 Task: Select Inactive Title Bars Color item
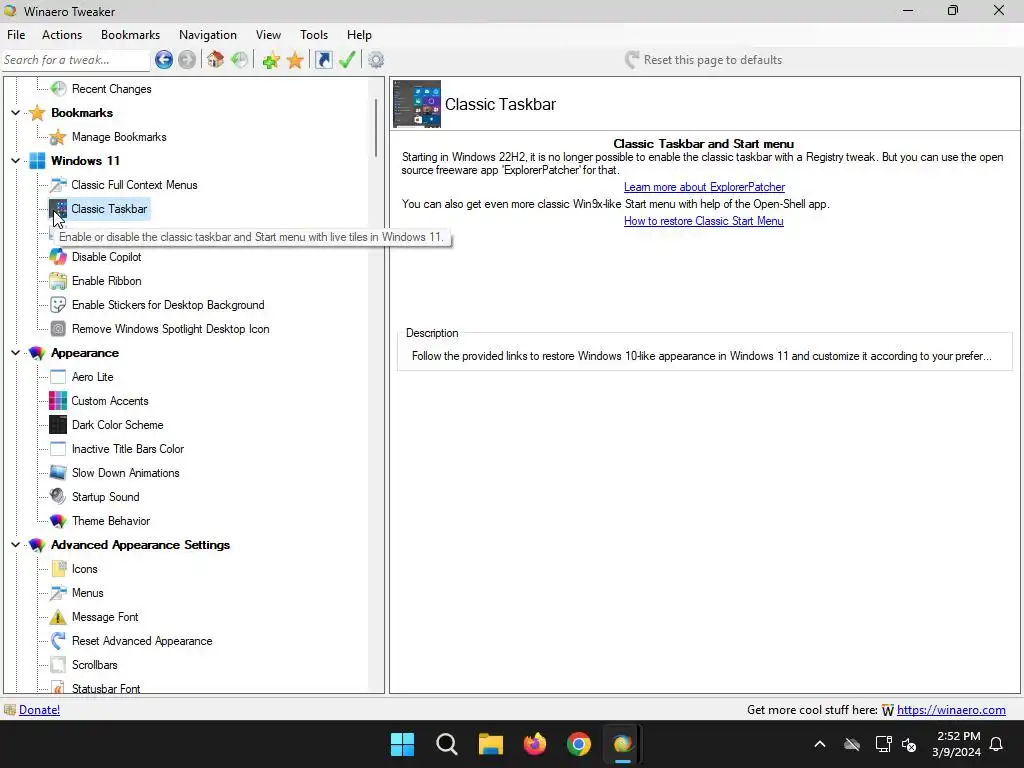click(128, 449)
